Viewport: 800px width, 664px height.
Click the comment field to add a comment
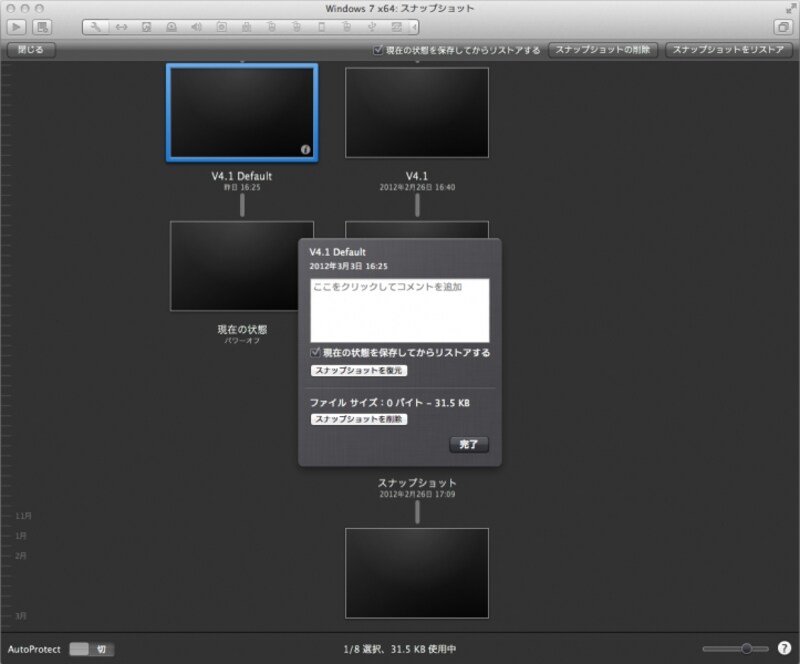click(400, 310)
